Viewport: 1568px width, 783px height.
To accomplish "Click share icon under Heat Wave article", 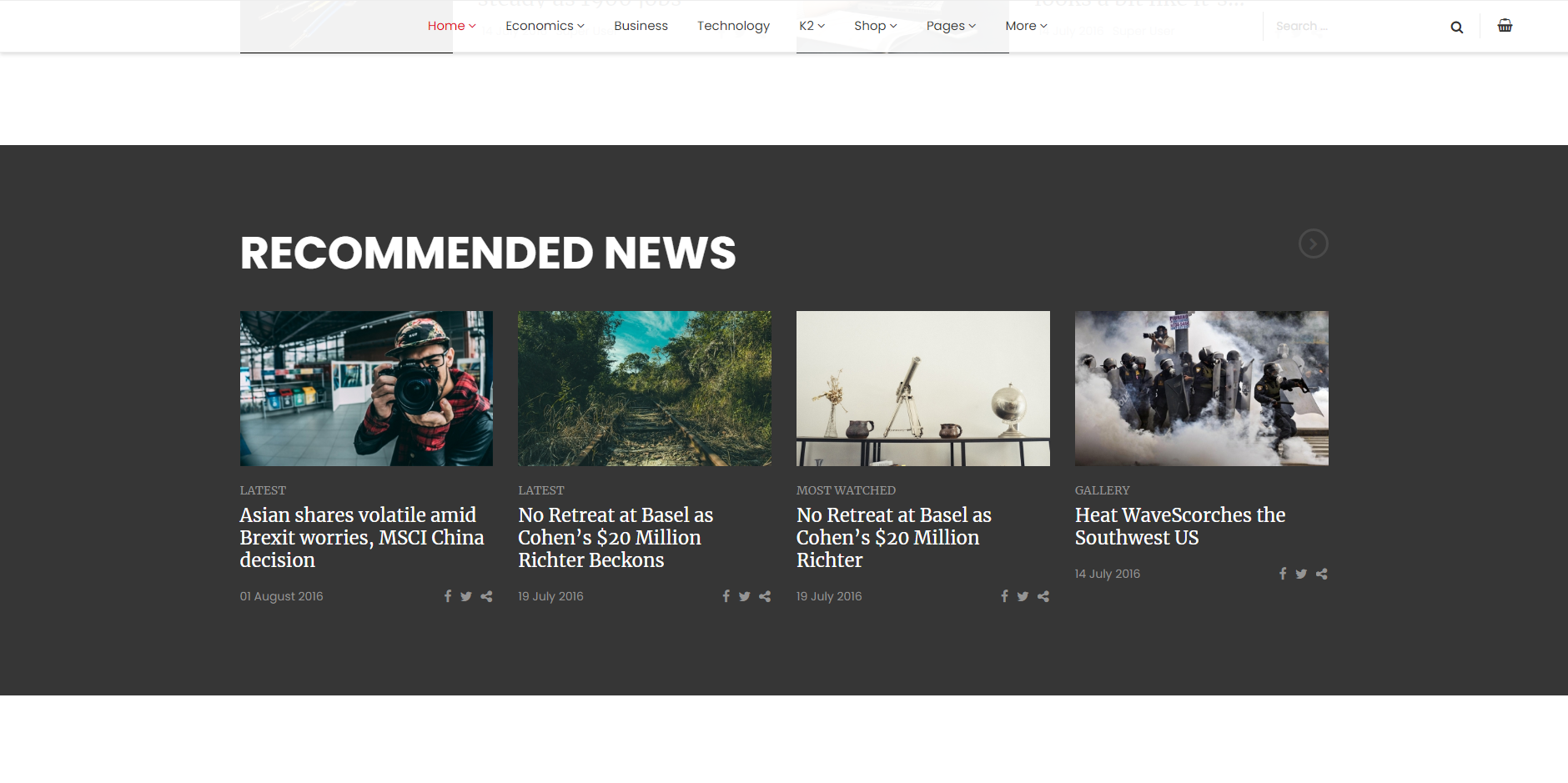I will click(x=1321, y=574).
